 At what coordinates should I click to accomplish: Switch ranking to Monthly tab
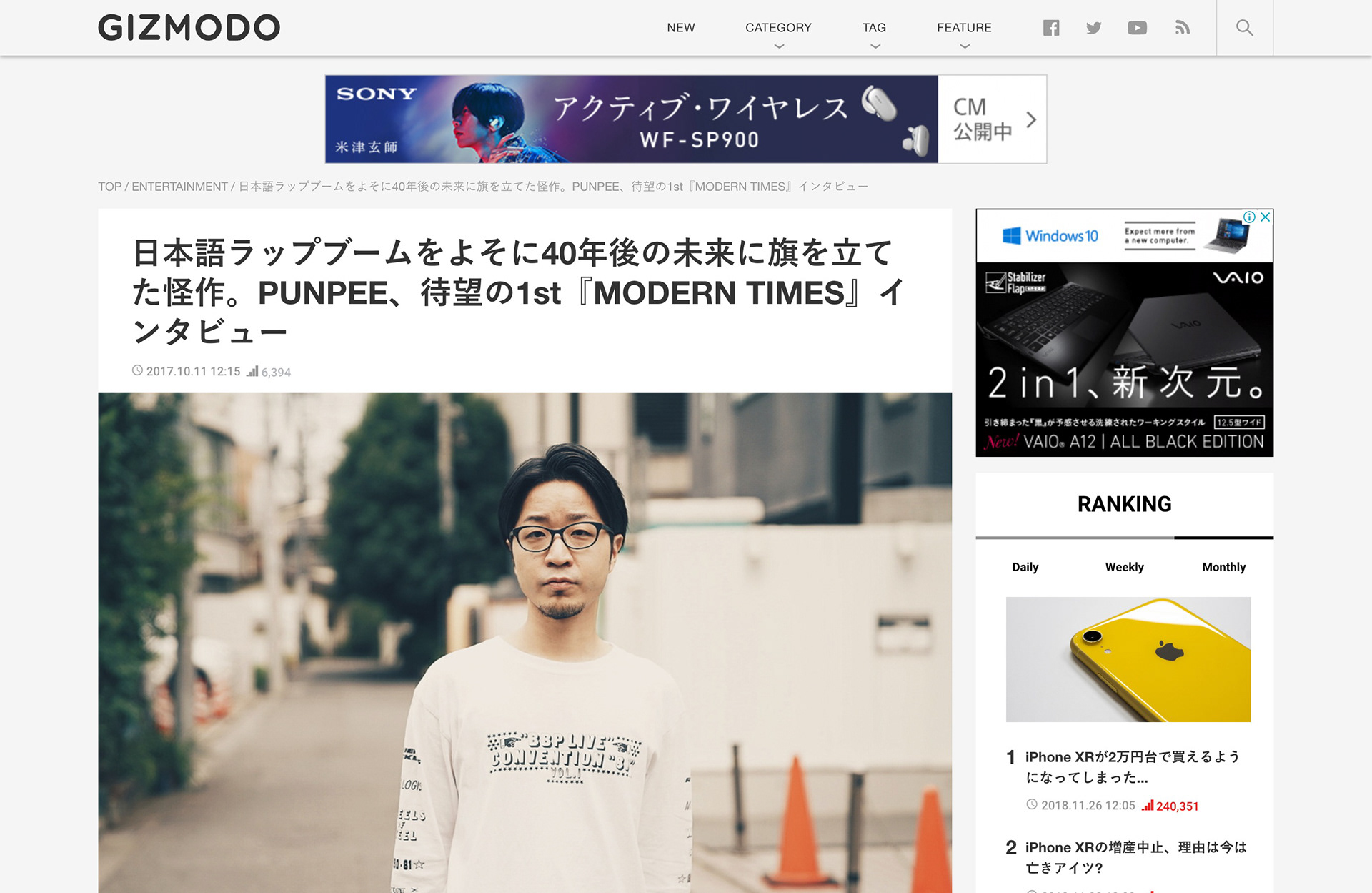(x=1223, y=567)
